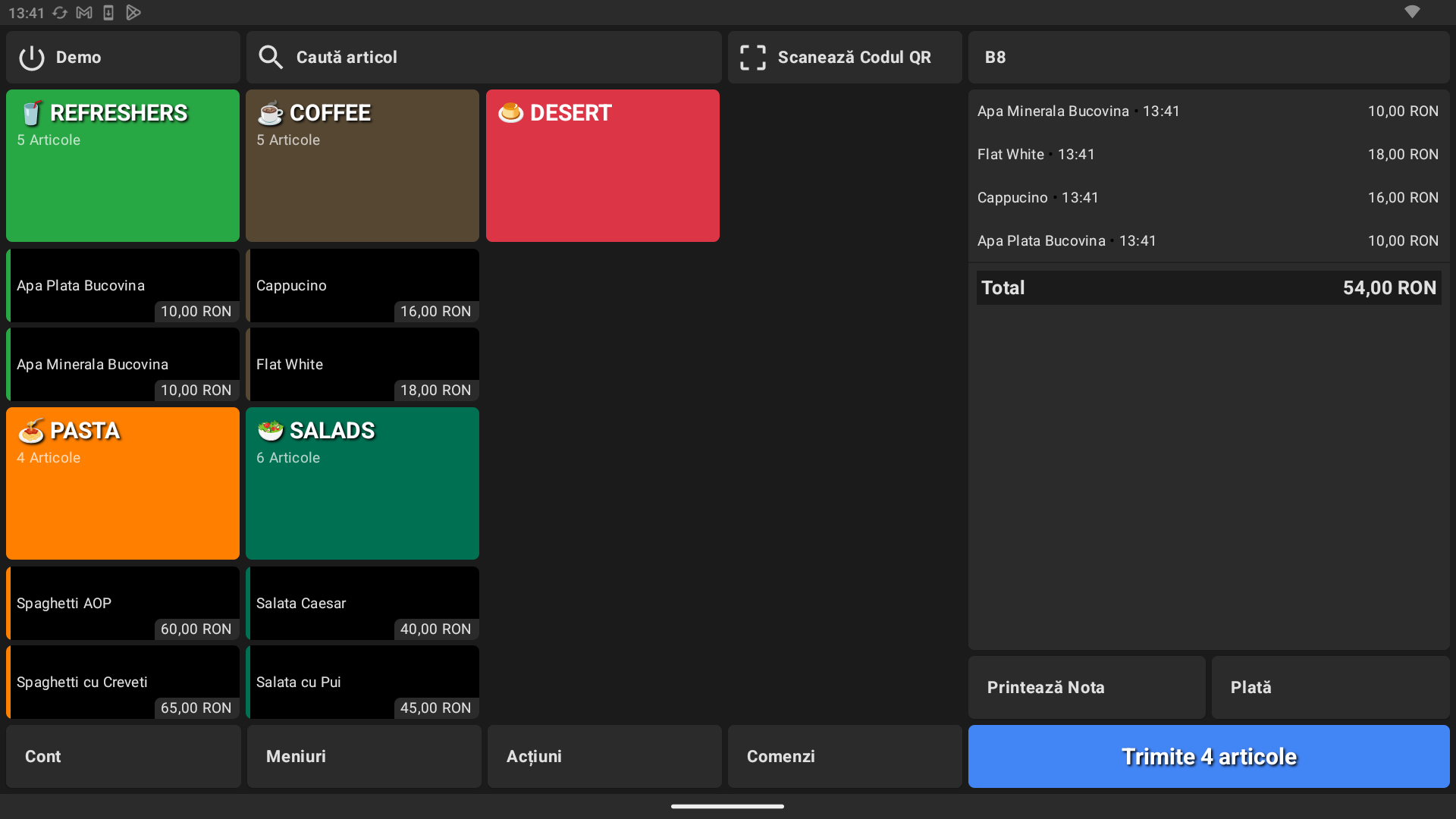Open the Comenzi tab
1456x819 pixels.
(x=845, y=757)
